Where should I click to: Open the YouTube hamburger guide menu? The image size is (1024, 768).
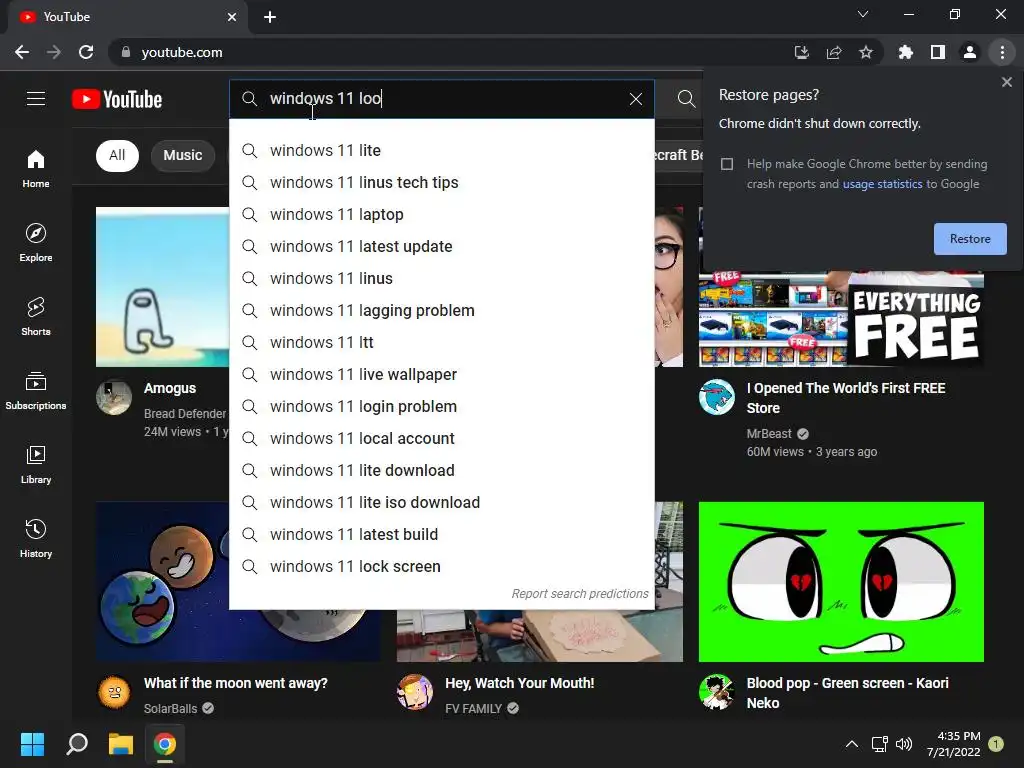click(36, 99)
